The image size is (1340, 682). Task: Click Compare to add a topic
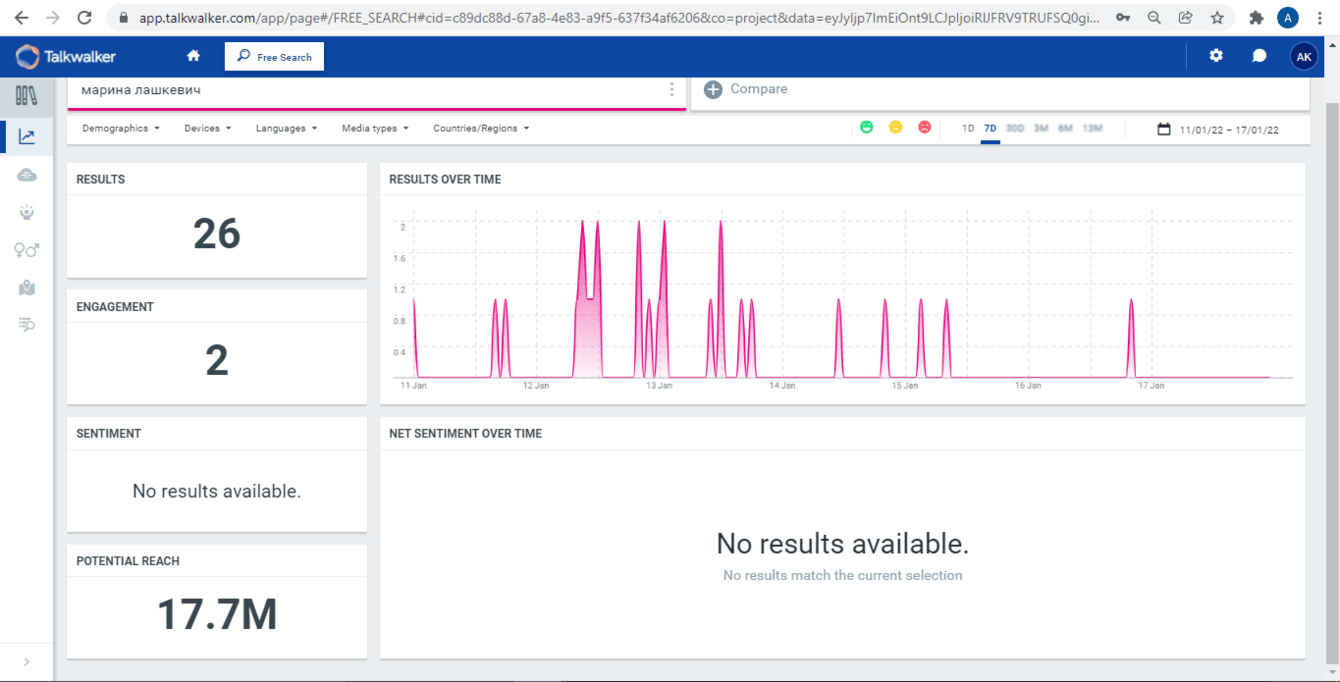click(x=746, y=89)
